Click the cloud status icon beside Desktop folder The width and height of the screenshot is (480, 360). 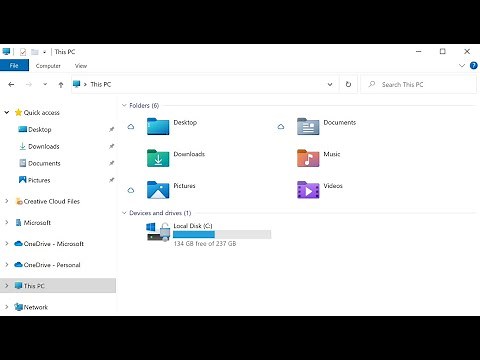pos(131,127)
